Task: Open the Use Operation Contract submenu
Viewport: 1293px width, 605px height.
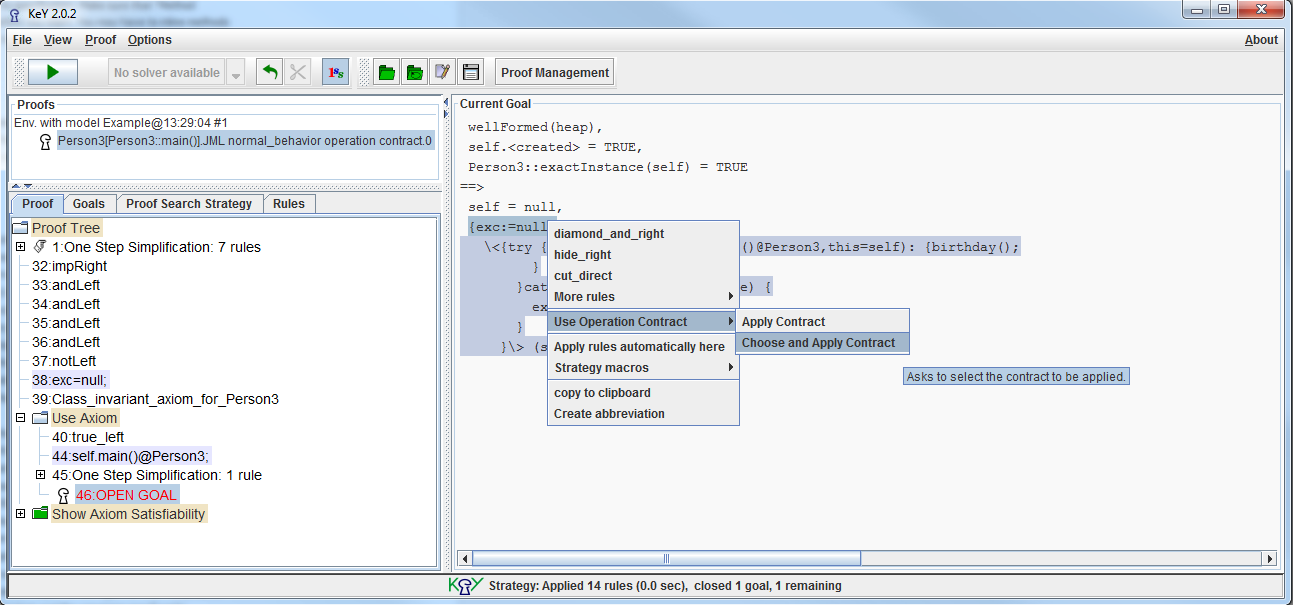Action: [x=643, y=322]
